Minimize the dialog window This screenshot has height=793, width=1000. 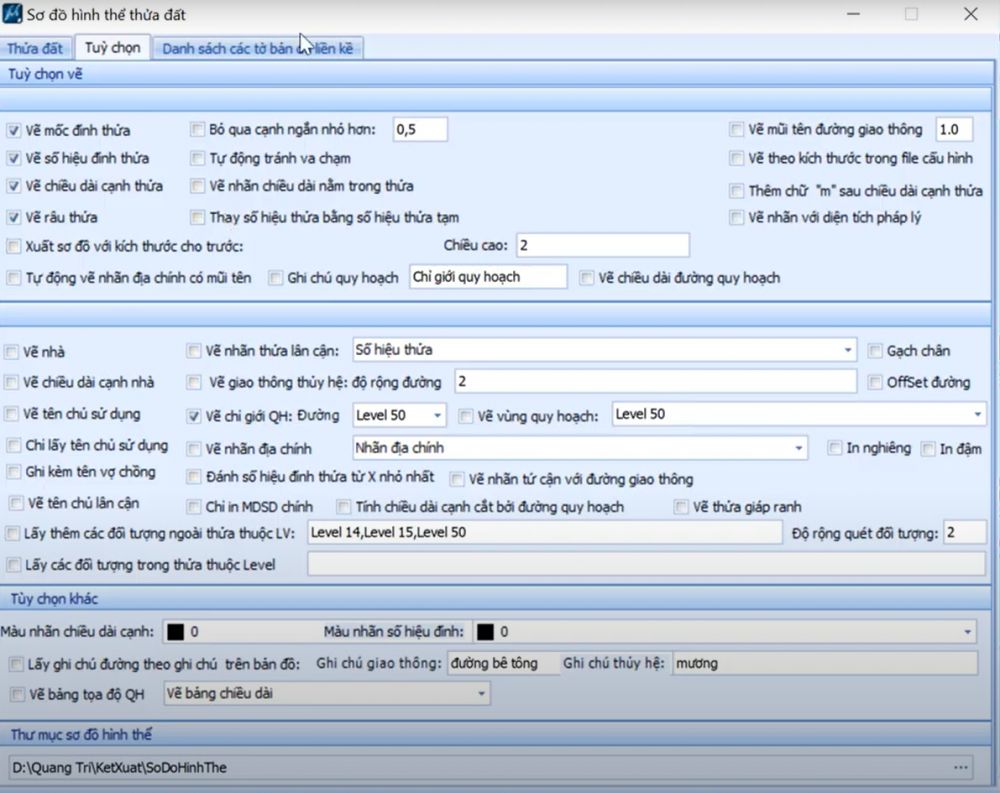pos(853,14)
